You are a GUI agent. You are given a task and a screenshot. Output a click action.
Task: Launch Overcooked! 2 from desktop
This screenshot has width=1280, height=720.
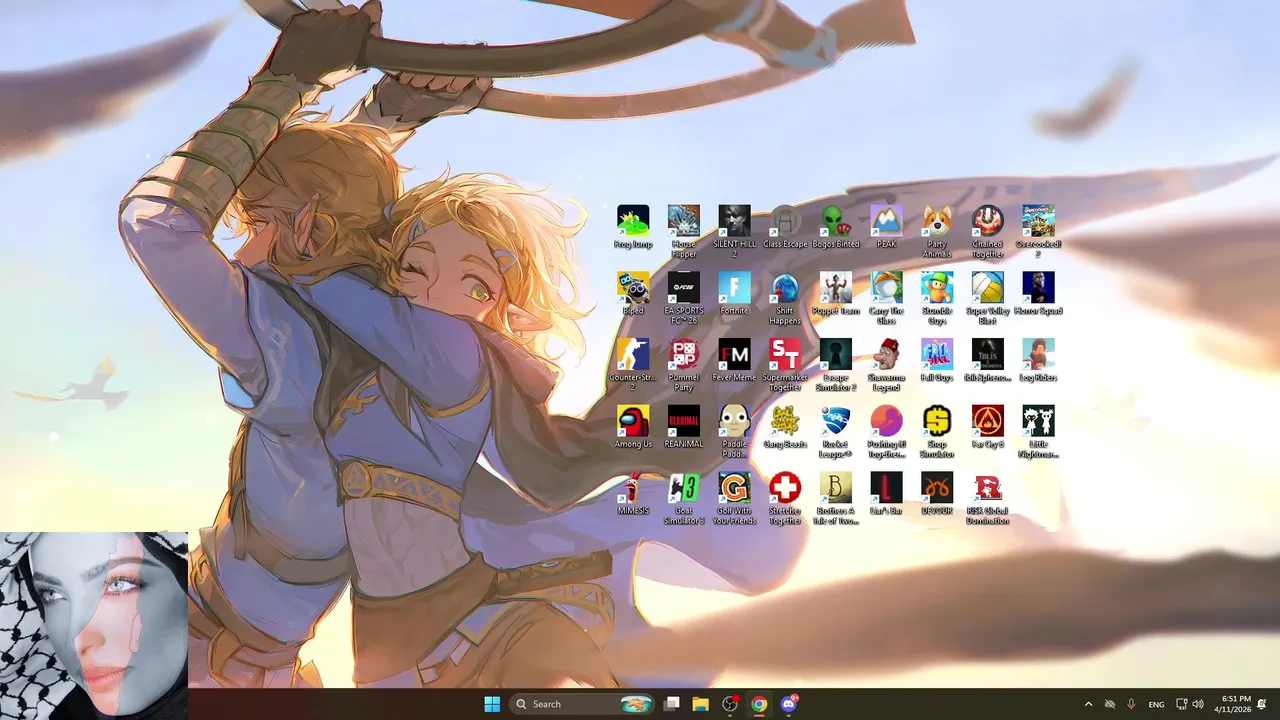[x=1039, y=231]
